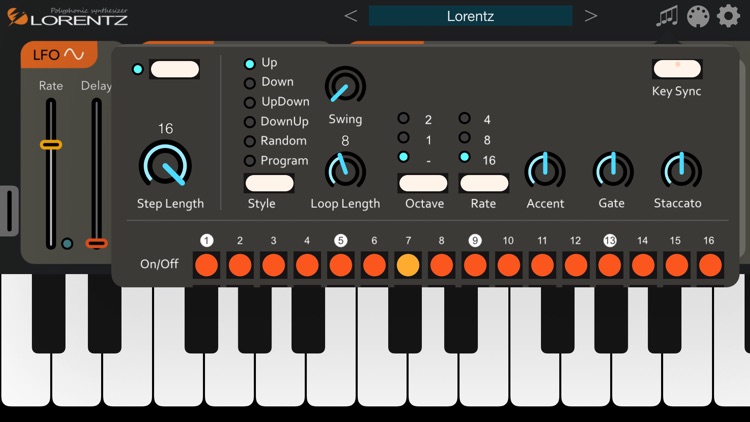Select the Program arpeggio style
Viewport: 750px width, 422px height.
(249, 161)
